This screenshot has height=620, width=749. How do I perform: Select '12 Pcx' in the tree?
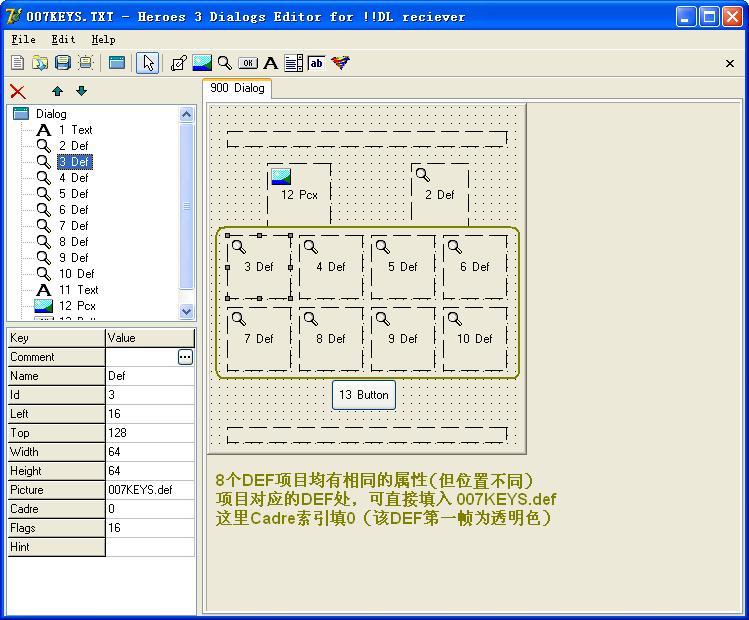[77, 306]
